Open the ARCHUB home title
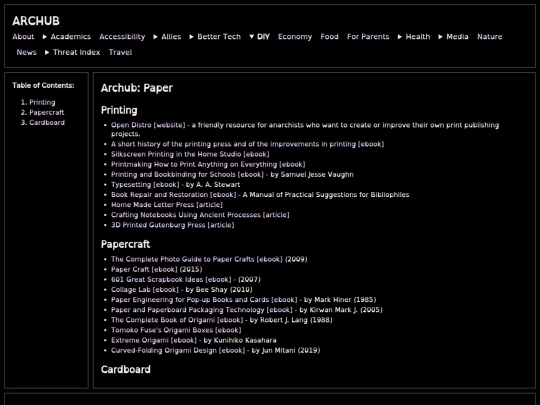Image resolution: width=540 pixels, height=405 pixels. point(36,21)
